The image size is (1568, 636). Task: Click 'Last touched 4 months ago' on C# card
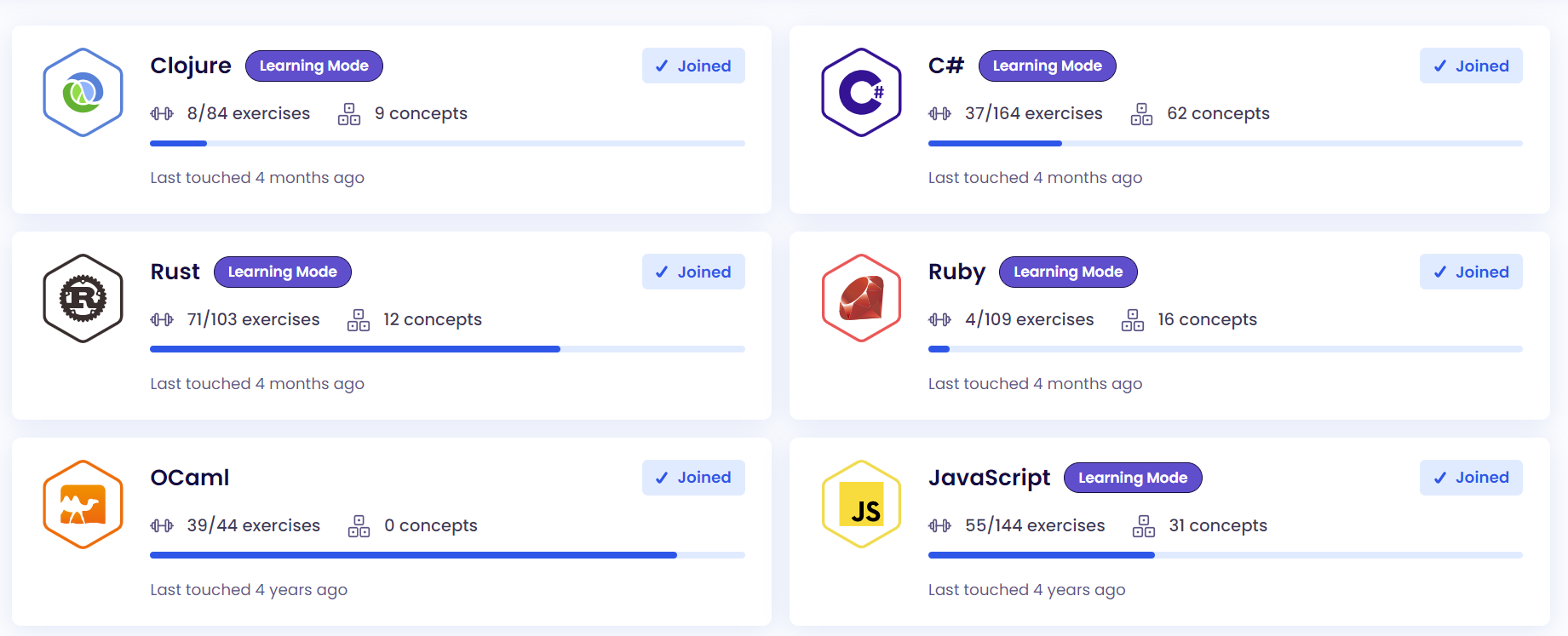[1035, 178]
